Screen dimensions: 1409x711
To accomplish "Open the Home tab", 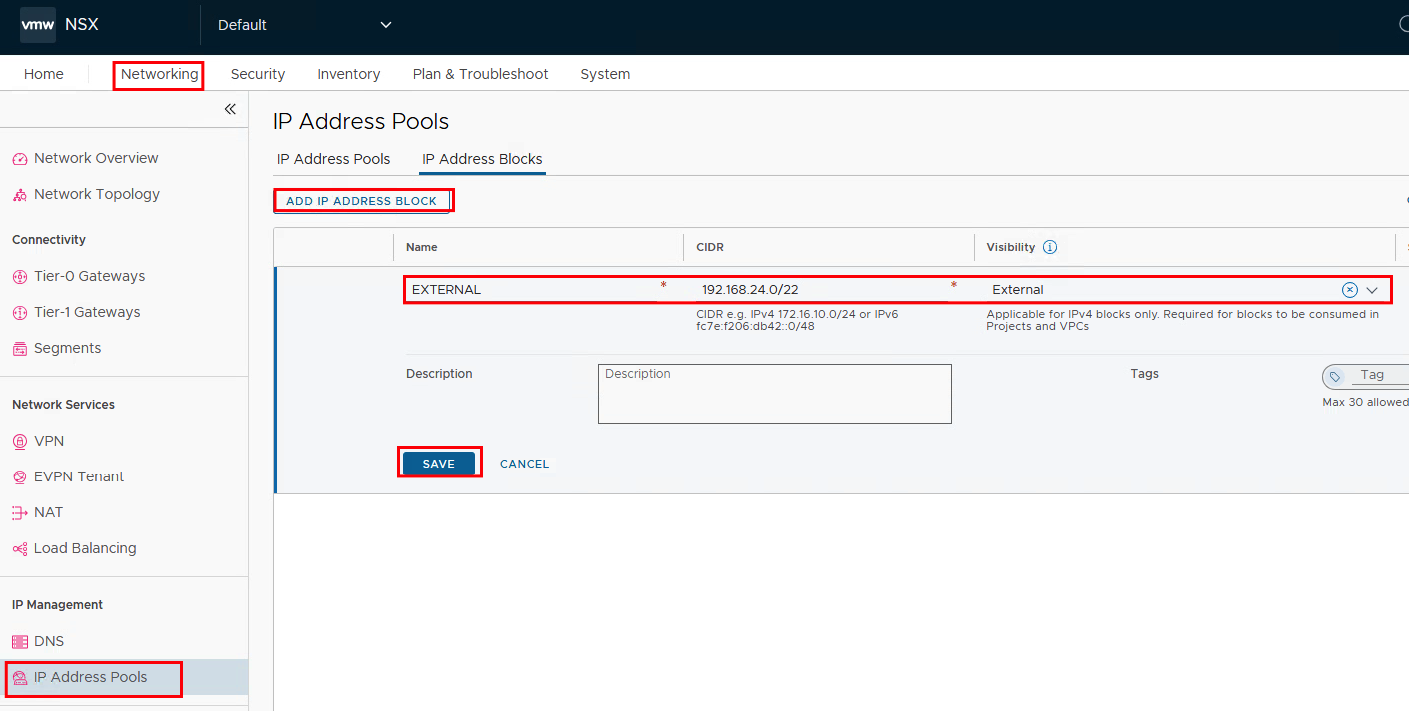I will [x=44, y=74].
